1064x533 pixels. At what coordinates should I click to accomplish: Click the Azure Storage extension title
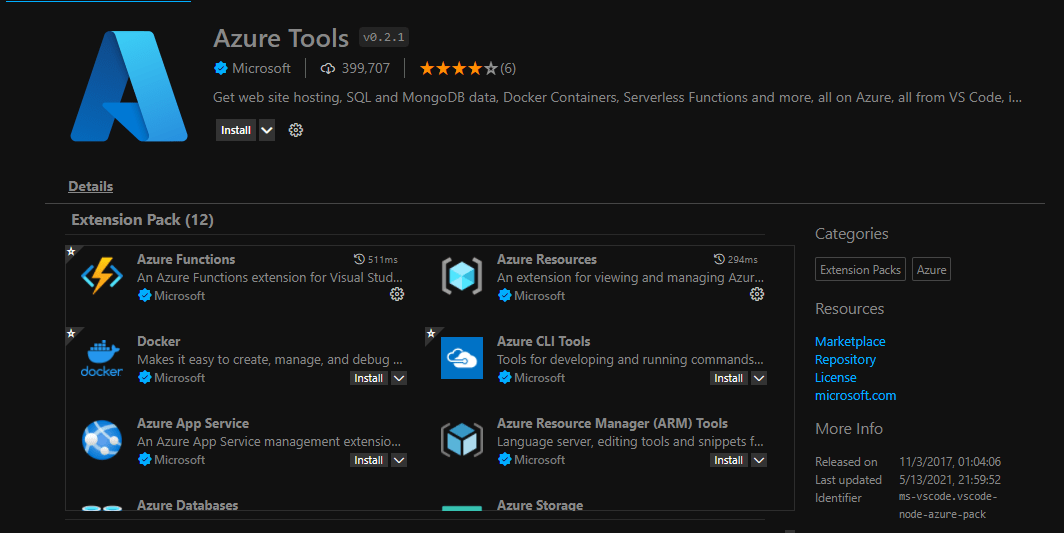click(540, 505)
